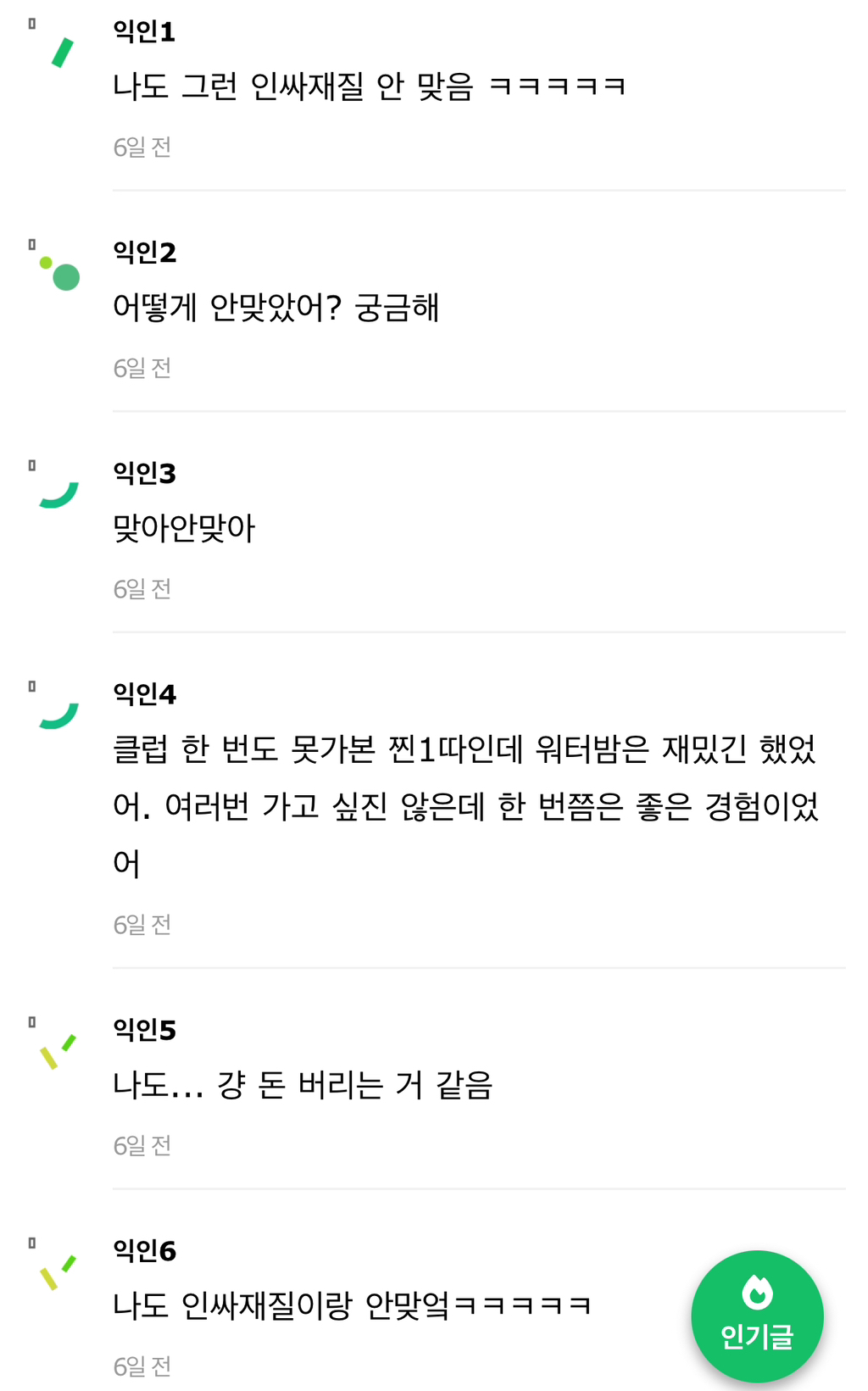The height and width of the screenshot is (1391, 868).
Task: Click the 익인3 username label
Action: point(144,473)
